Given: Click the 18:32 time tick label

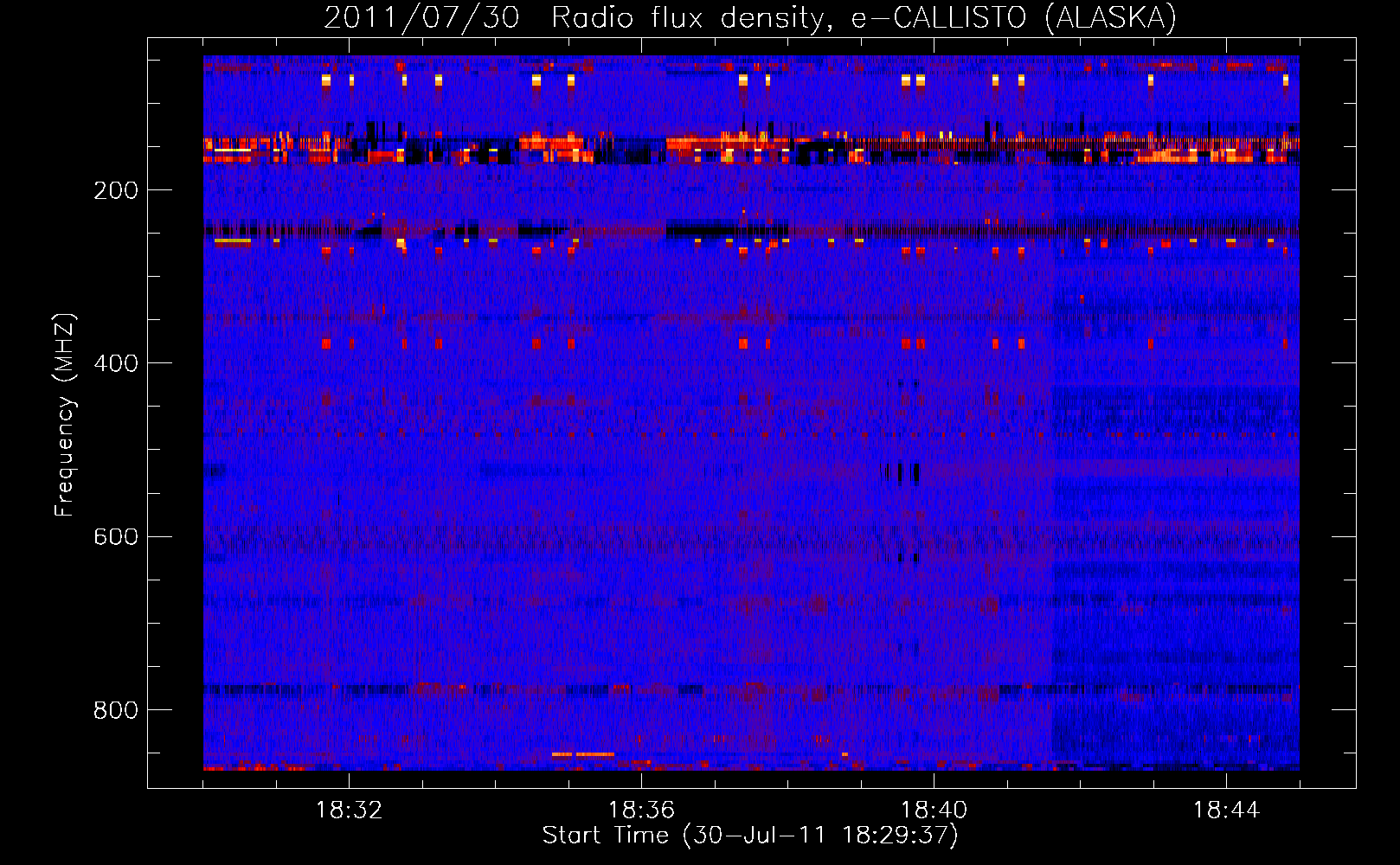Looking at the screenshot, I should coord(349,811).
